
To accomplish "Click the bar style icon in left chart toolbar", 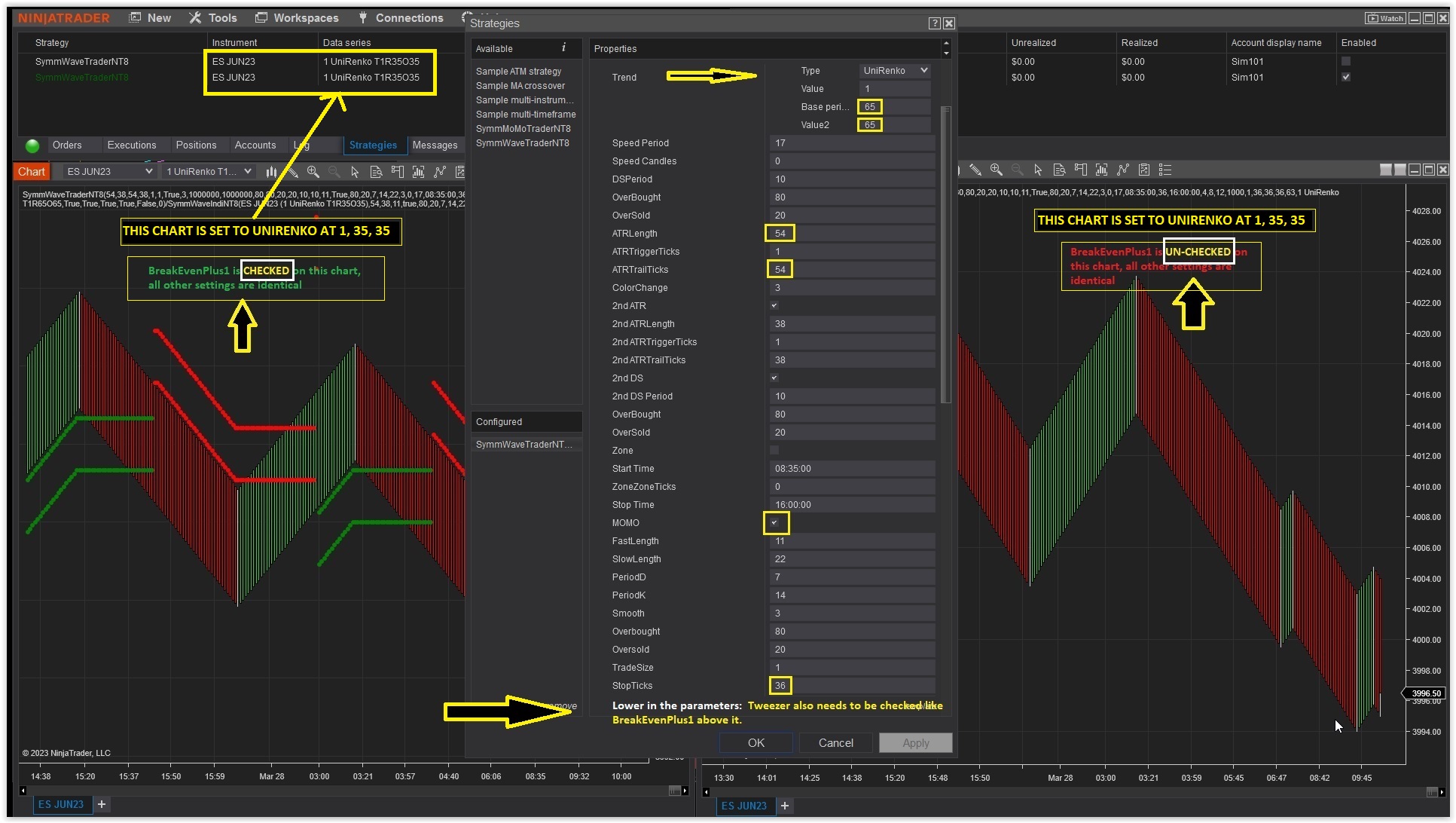I will 271,172.
